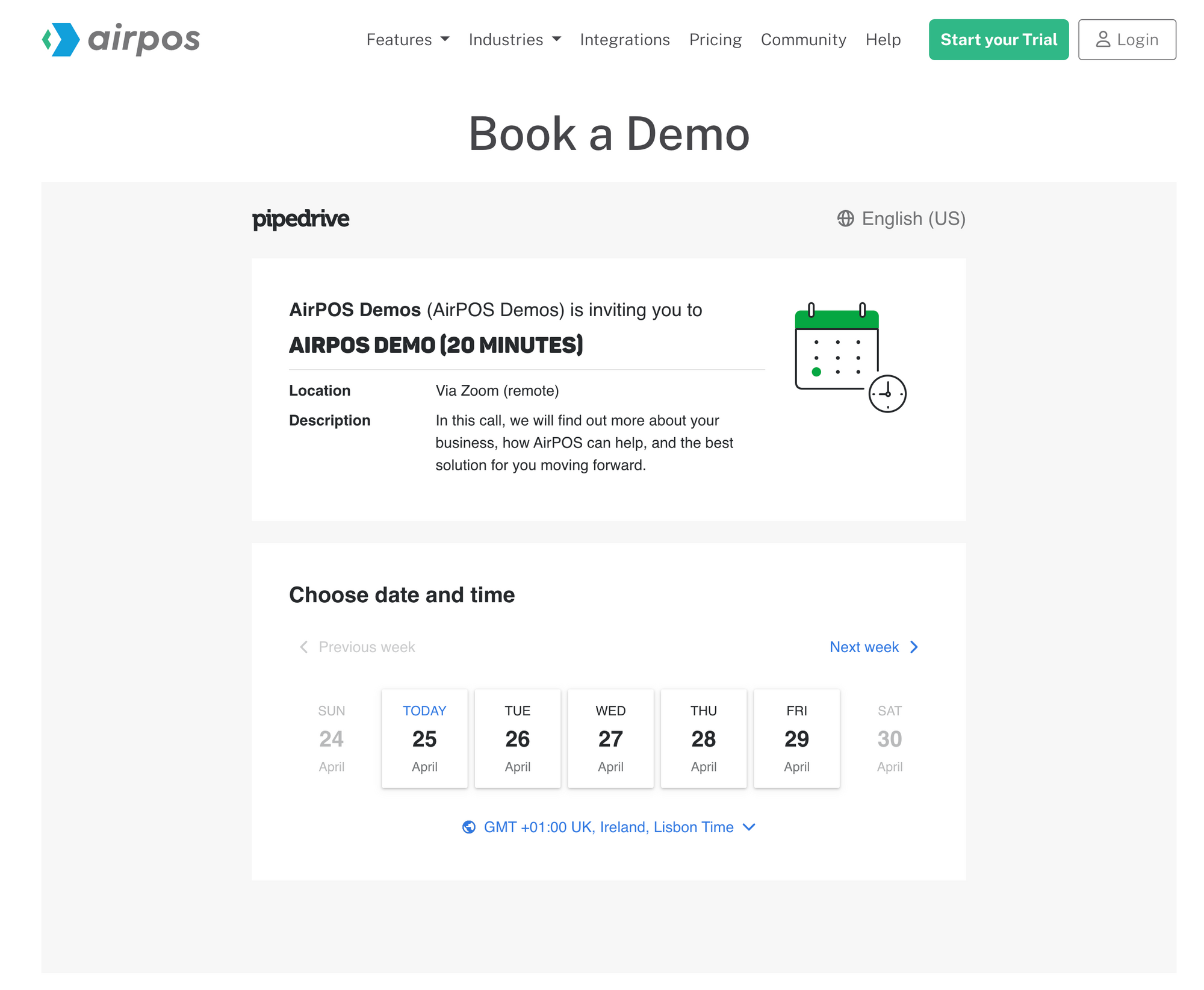Viewport: 1204px width, 990px height.
Task: Click the Next week right chevron
Action: click(x=914, y=647)
